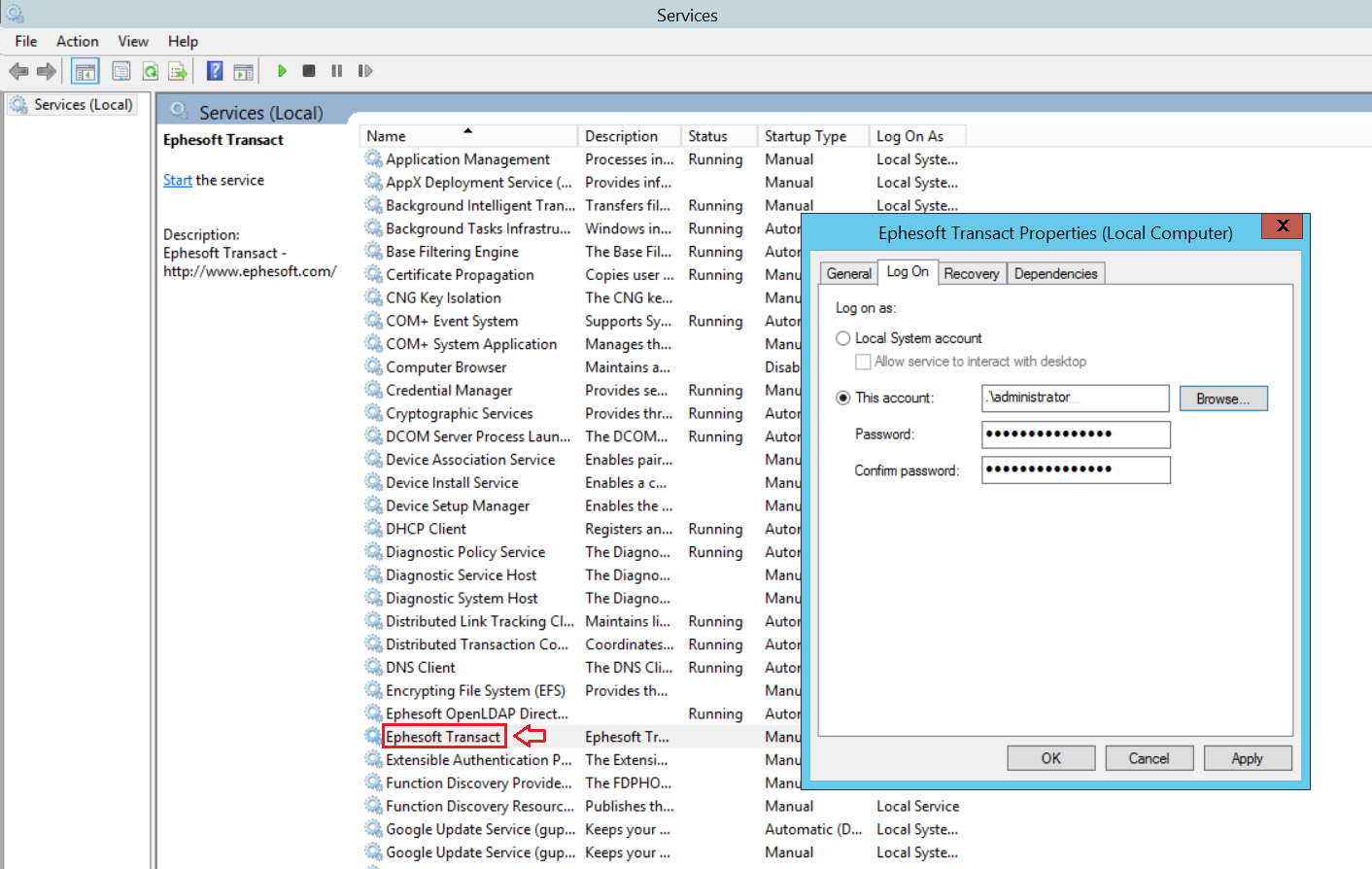The height and width of the screenshot is (869, 1372).
Task: Switch to the Log On tab
Action: [908, 271]
